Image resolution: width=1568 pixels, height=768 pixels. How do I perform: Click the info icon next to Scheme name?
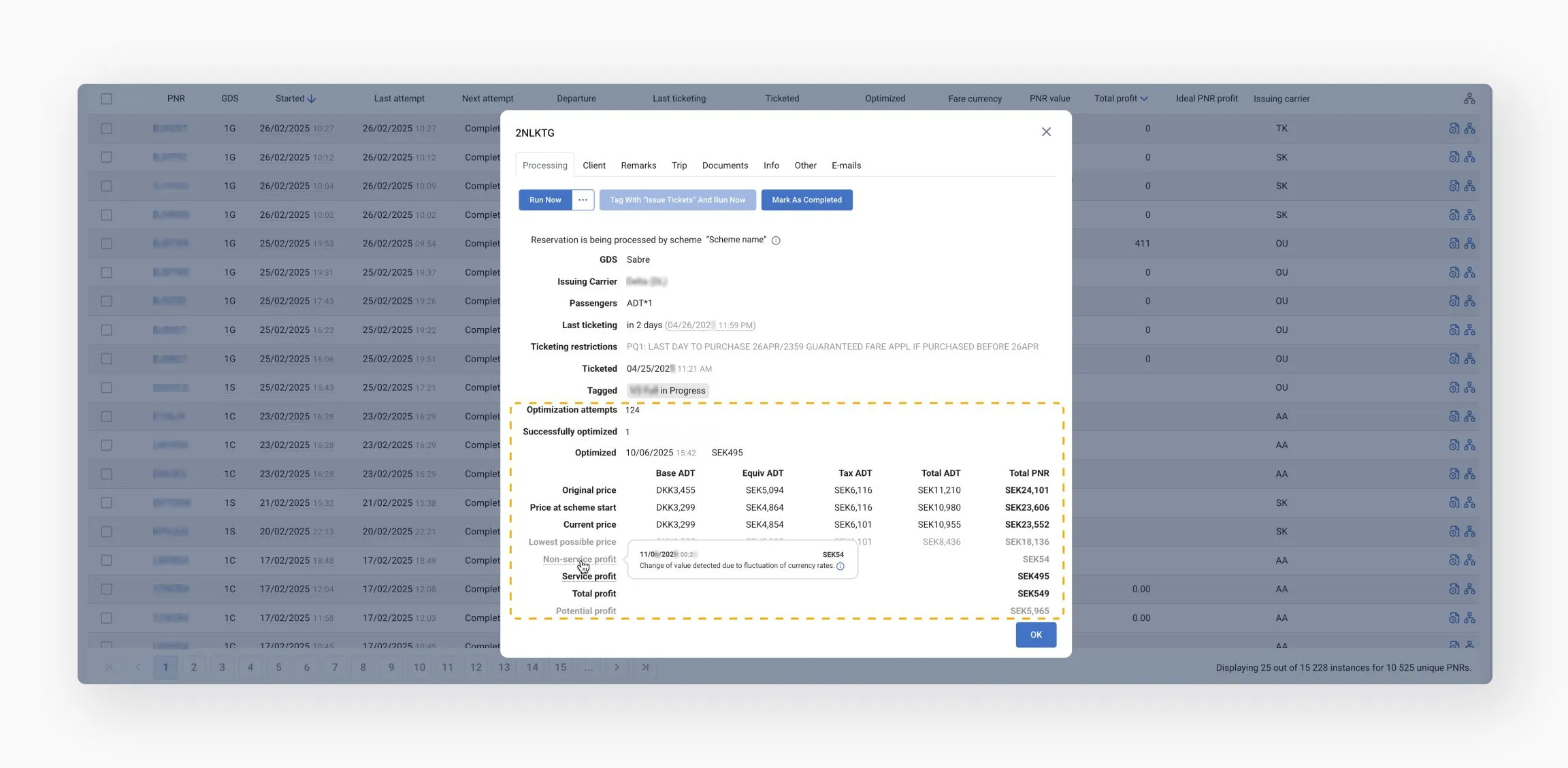(776, 240)
